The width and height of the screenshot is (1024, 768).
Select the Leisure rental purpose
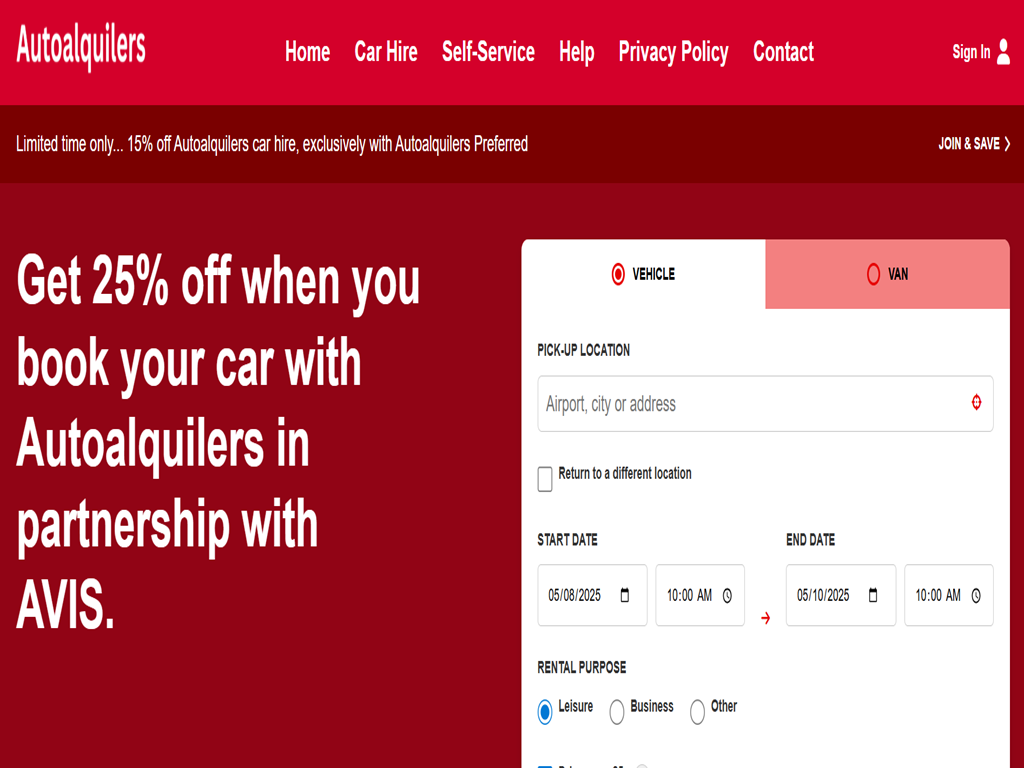545,711
